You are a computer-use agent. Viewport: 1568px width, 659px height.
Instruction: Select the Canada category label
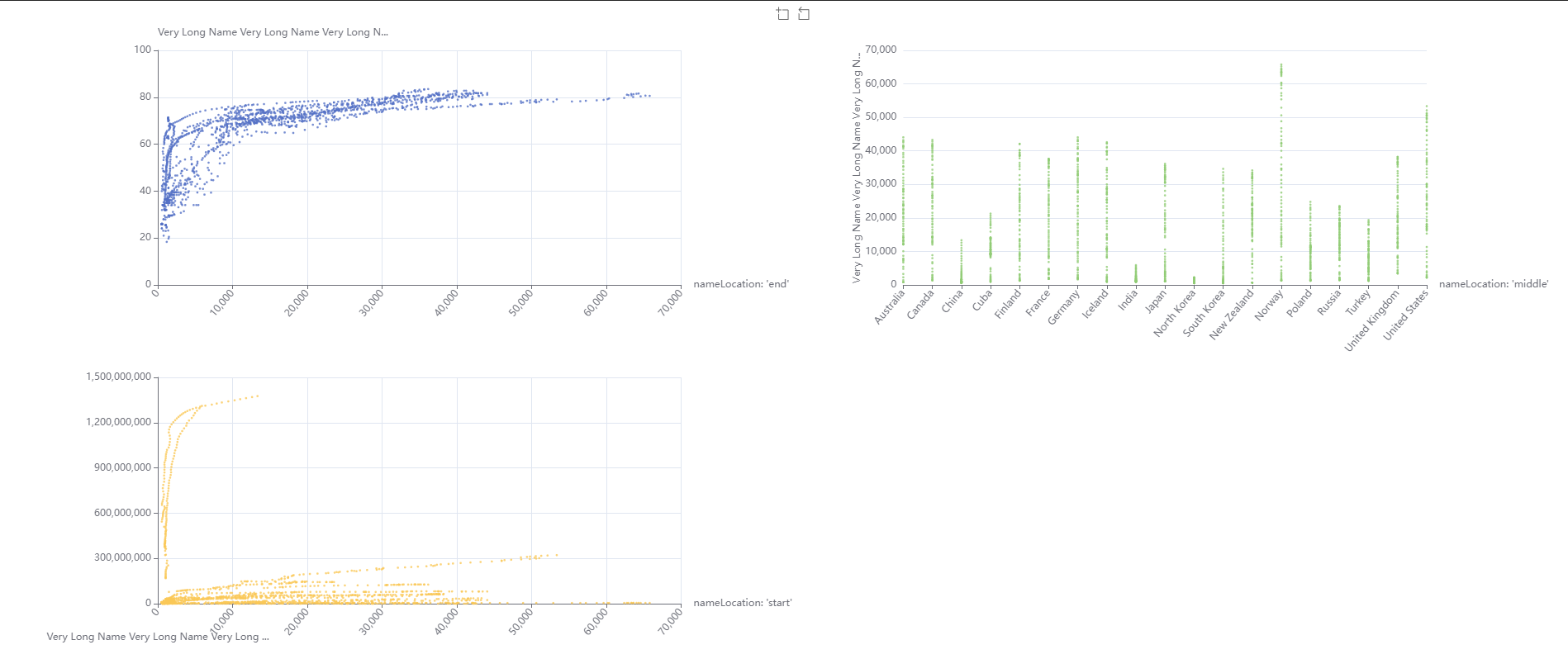pyautogui.click(x=920, y=304)
